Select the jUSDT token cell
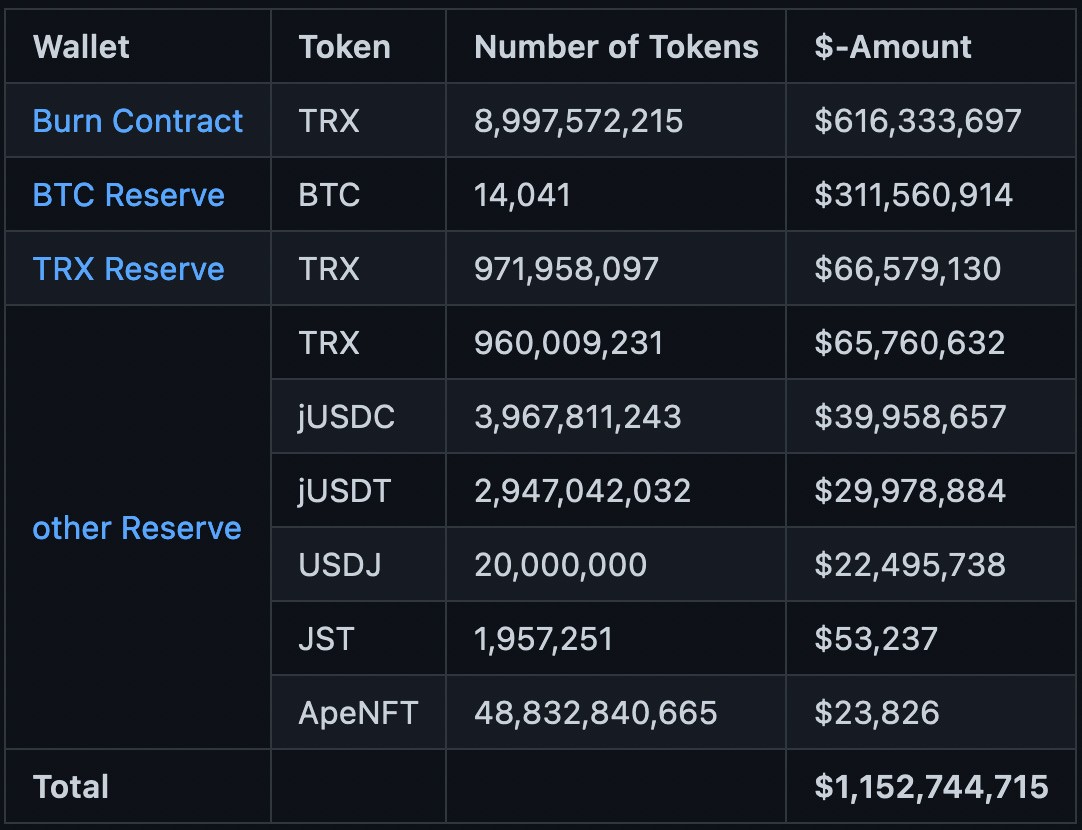 [345, 491]
